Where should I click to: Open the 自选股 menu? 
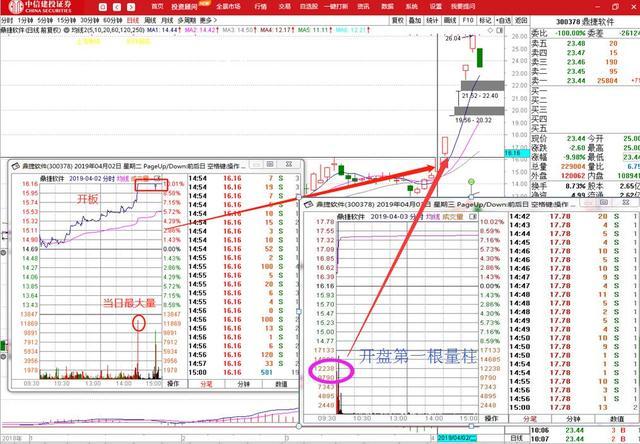pos(309,7)
